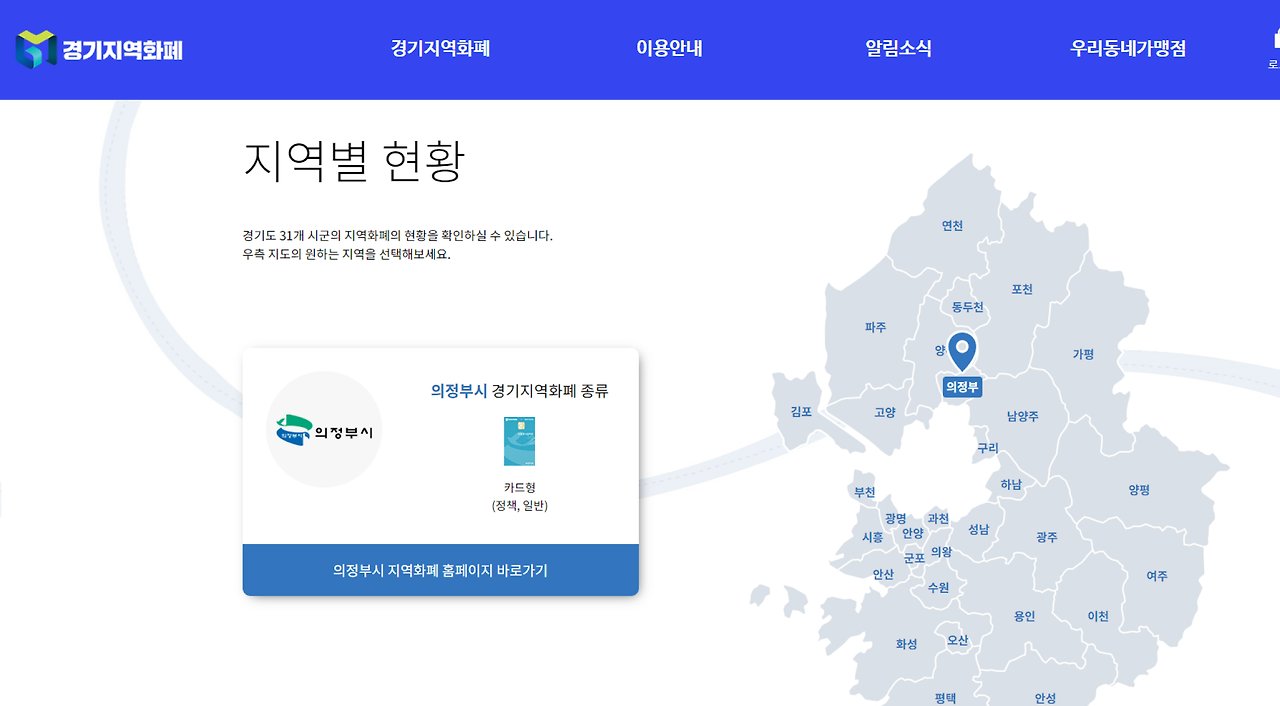Open the 경기지역화폐 menu
The width and height of the screenshot is (1280, 706).
438,47
